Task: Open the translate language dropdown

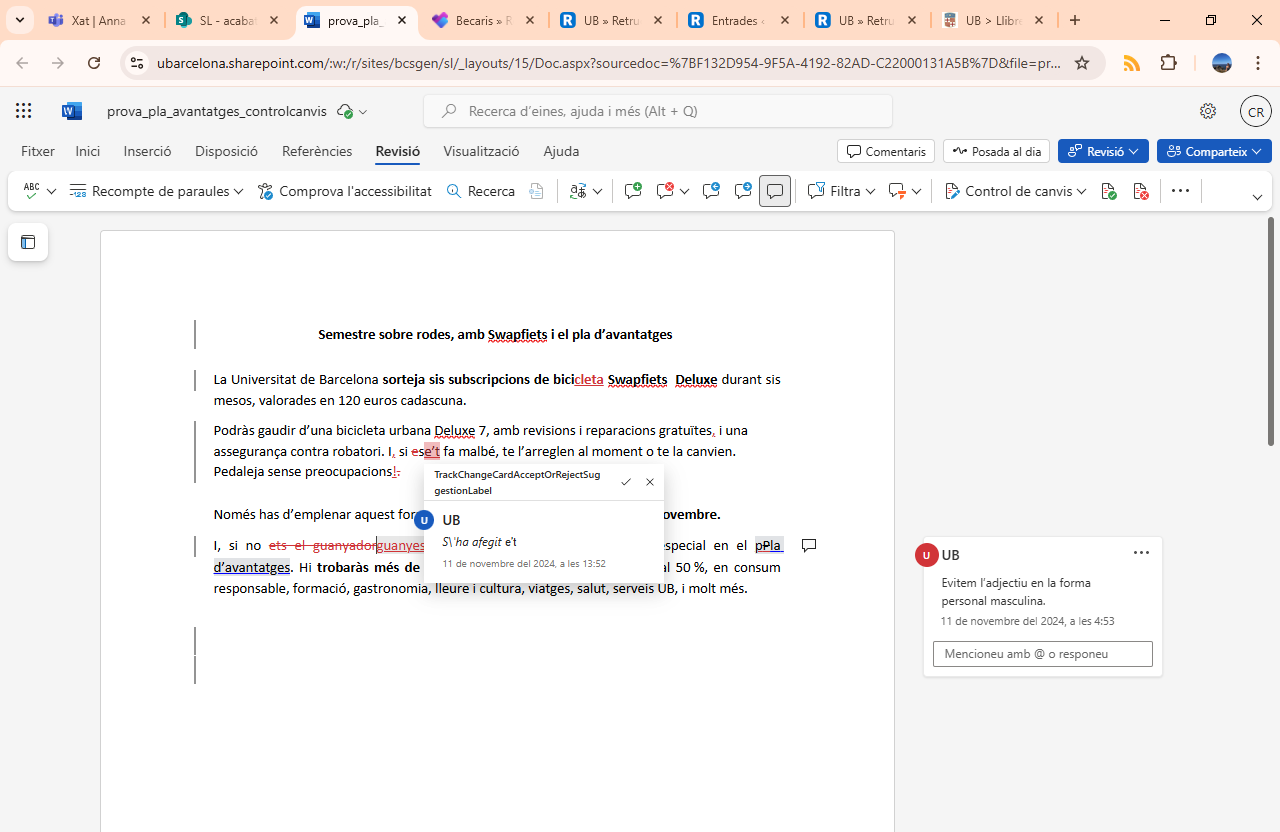Action: [586, 191]
